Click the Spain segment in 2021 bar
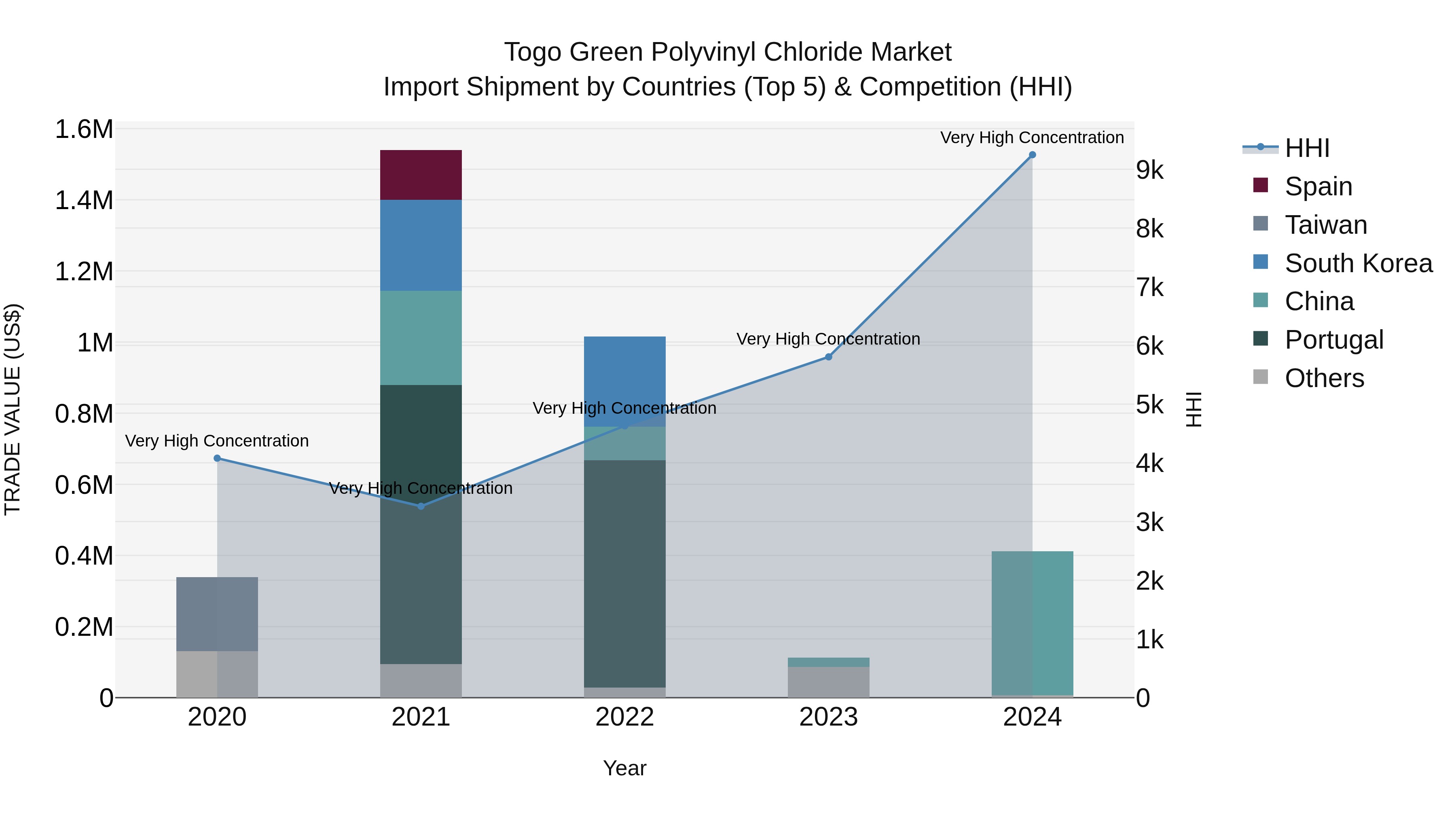Viewport: 1456px width, 819px height. [421, 175]
